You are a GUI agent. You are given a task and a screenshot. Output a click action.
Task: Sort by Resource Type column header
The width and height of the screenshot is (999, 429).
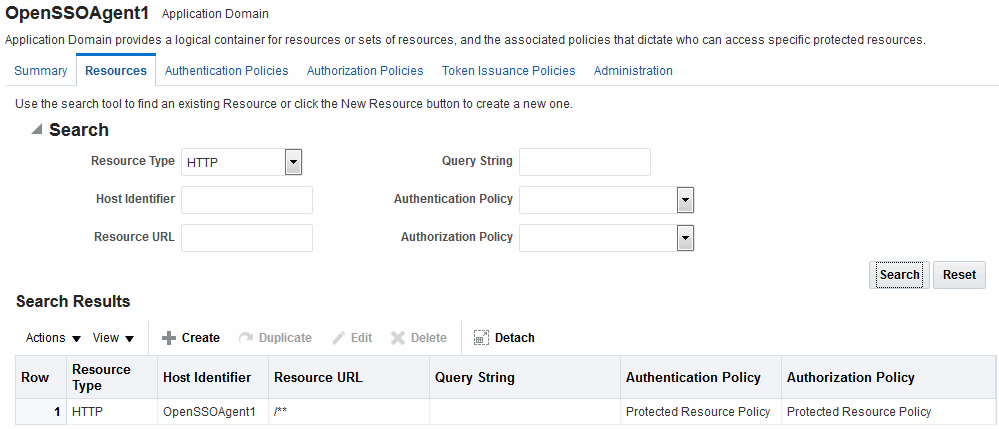click(x=112, y=377)
